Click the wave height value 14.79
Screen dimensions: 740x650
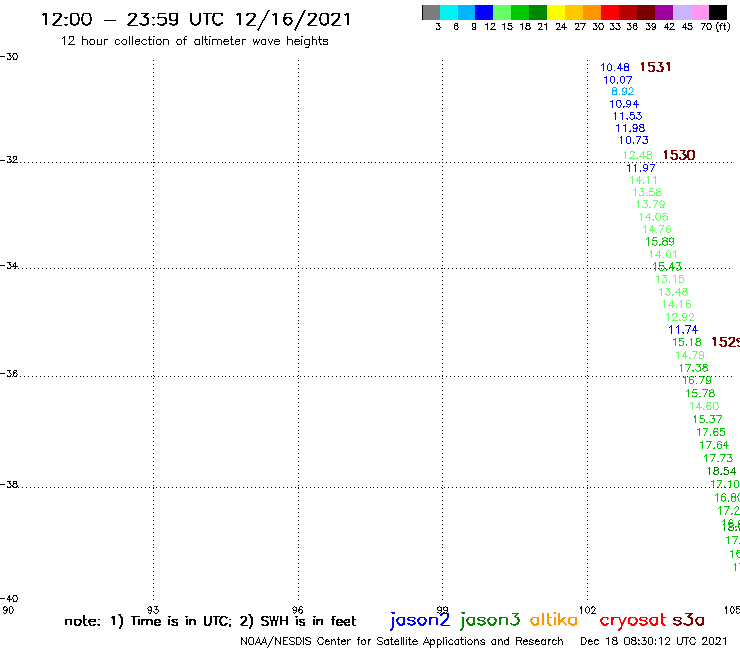click(690, 355)
